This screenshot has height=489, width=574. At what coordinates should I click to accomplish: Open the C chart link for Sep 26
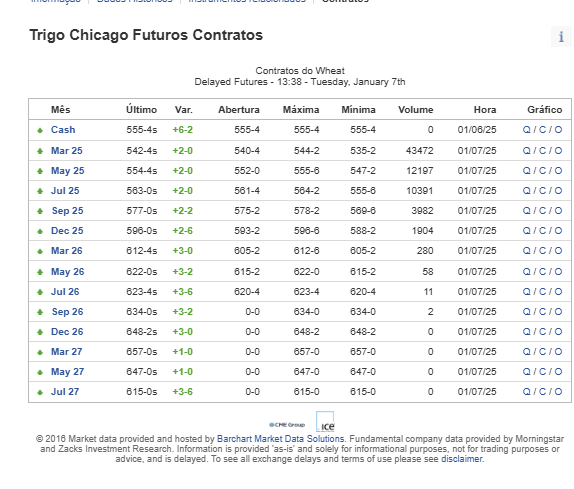tap(542, 311)
